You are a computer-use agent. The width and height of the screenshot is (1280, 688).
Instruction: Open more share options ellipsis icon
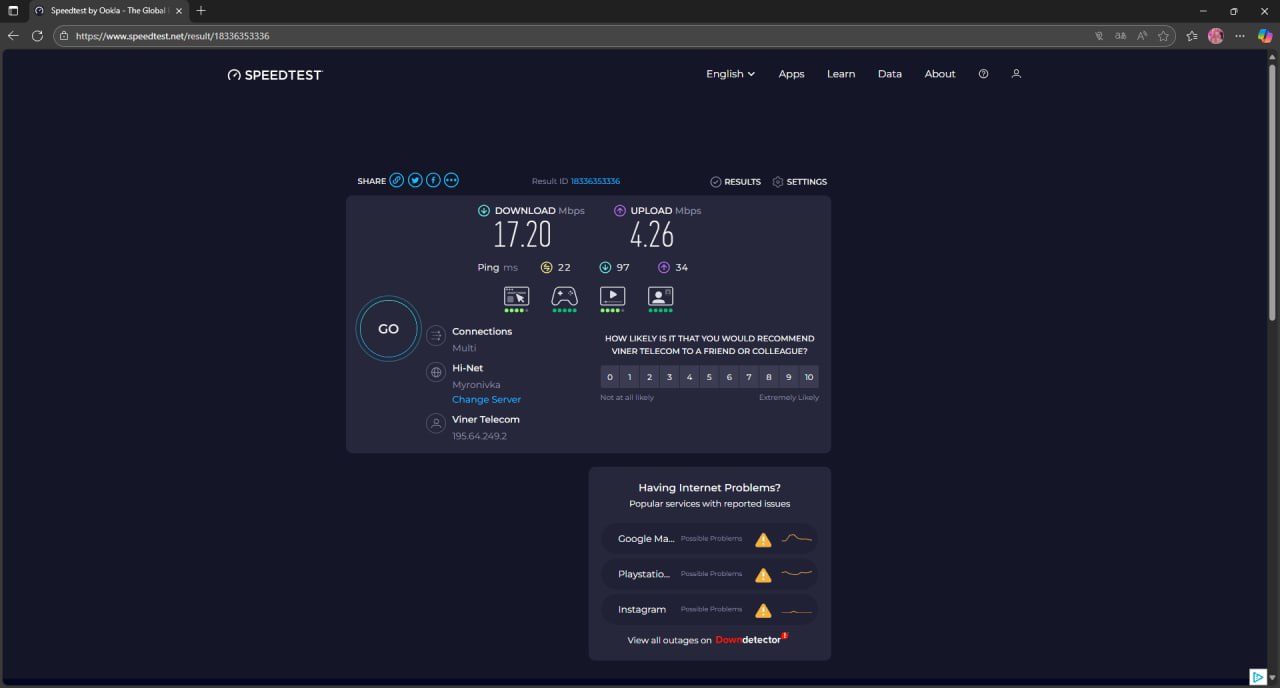(x=451, y=180)
